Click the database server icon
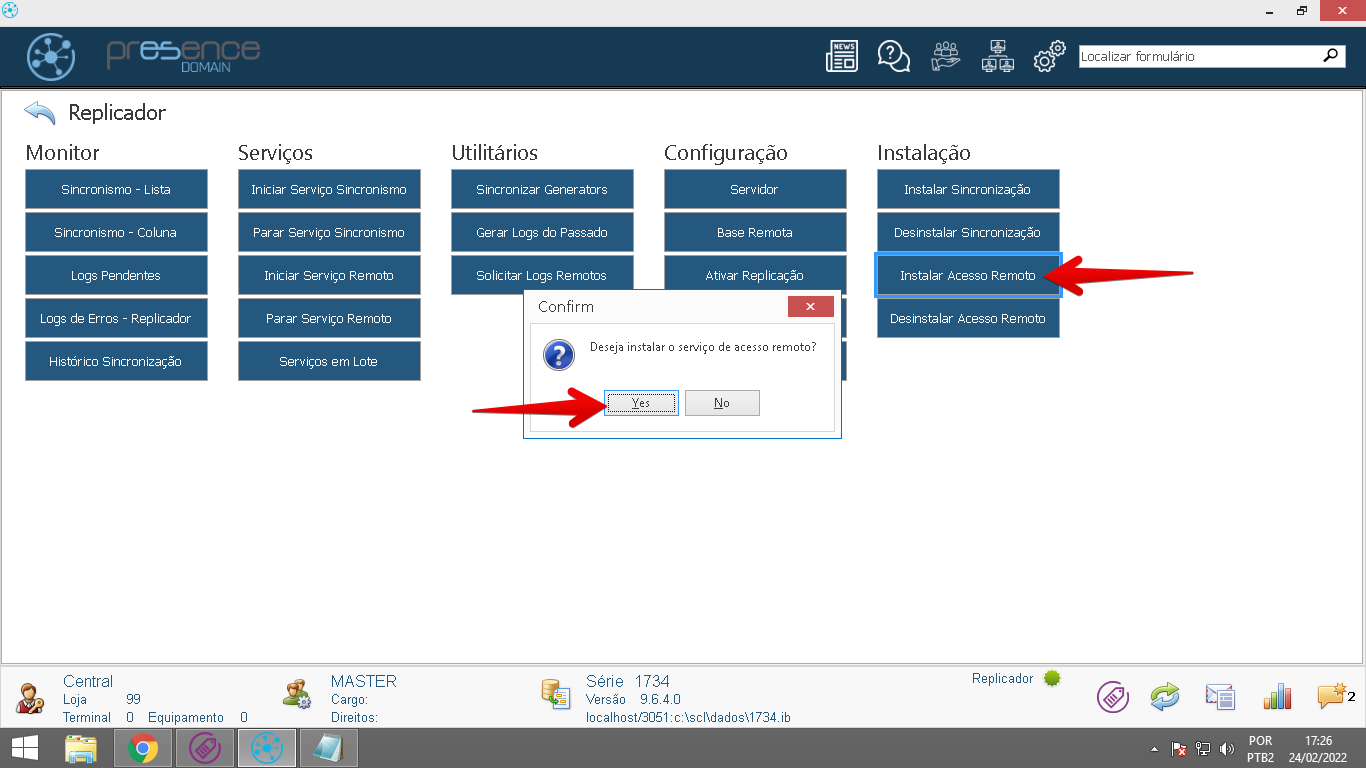The width and height of the screenshot is (1366, 768). (555, 694)
